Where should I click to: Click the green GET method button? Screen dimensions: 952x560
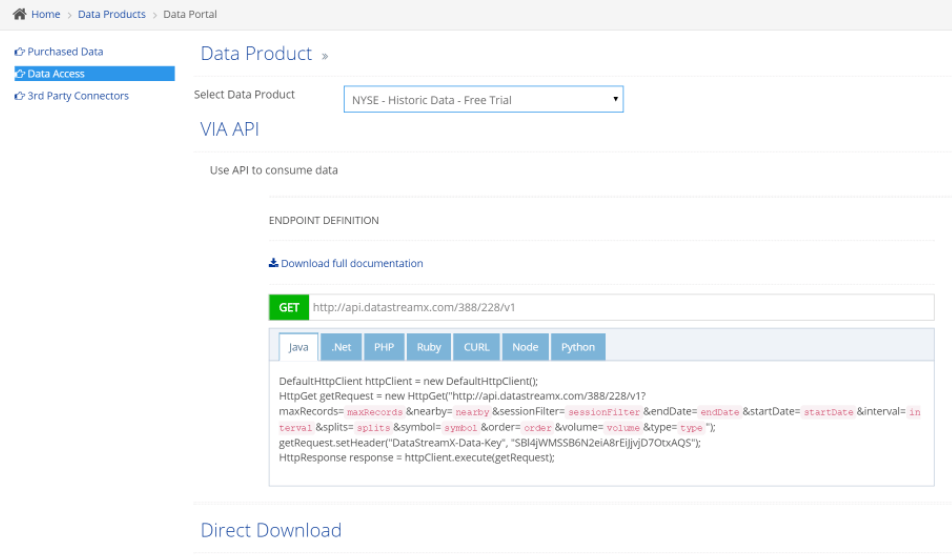tap(289, 307)
